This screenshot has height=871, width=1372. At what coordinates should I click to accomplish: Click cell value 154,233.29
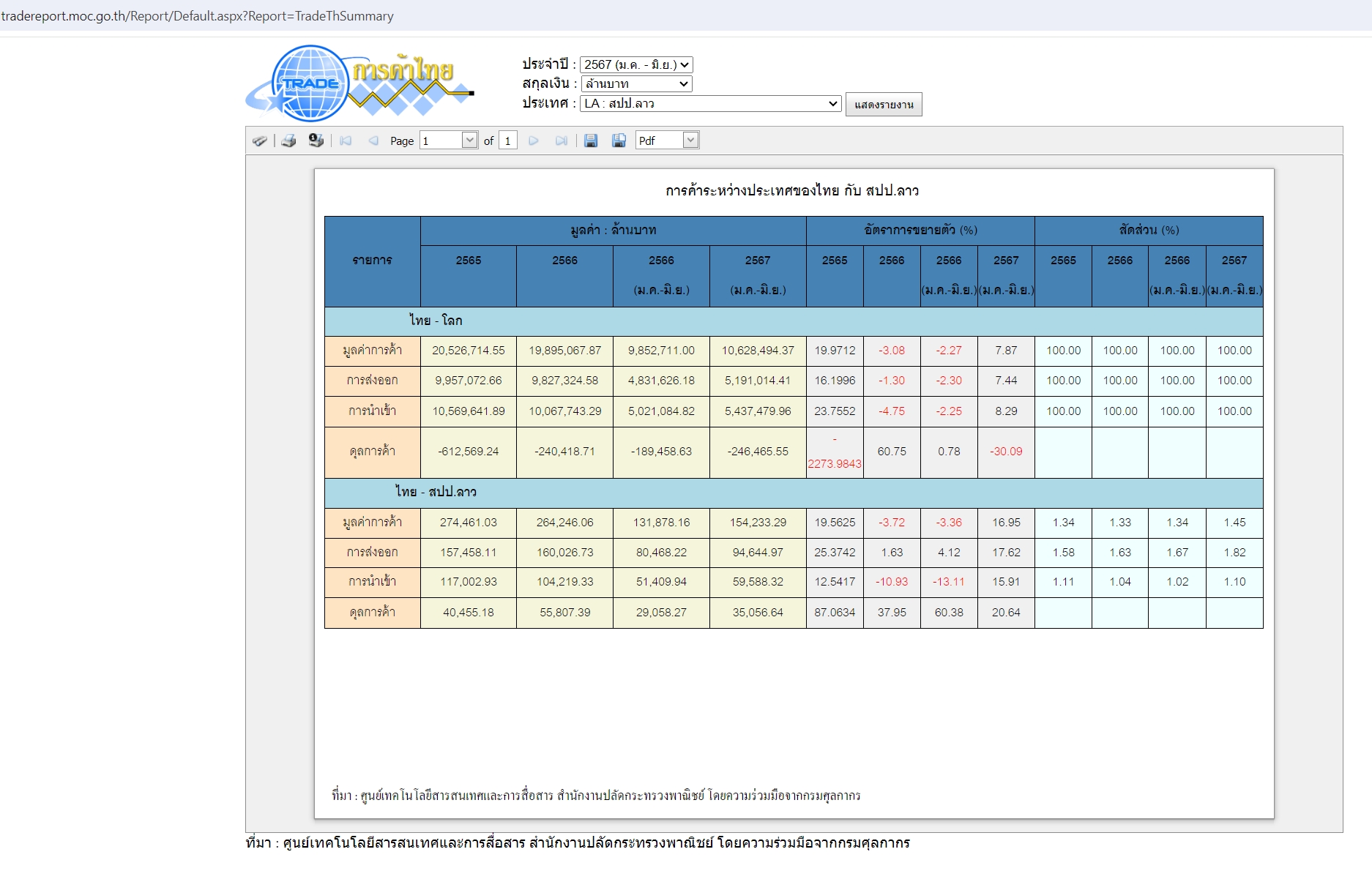pos(758,523)
